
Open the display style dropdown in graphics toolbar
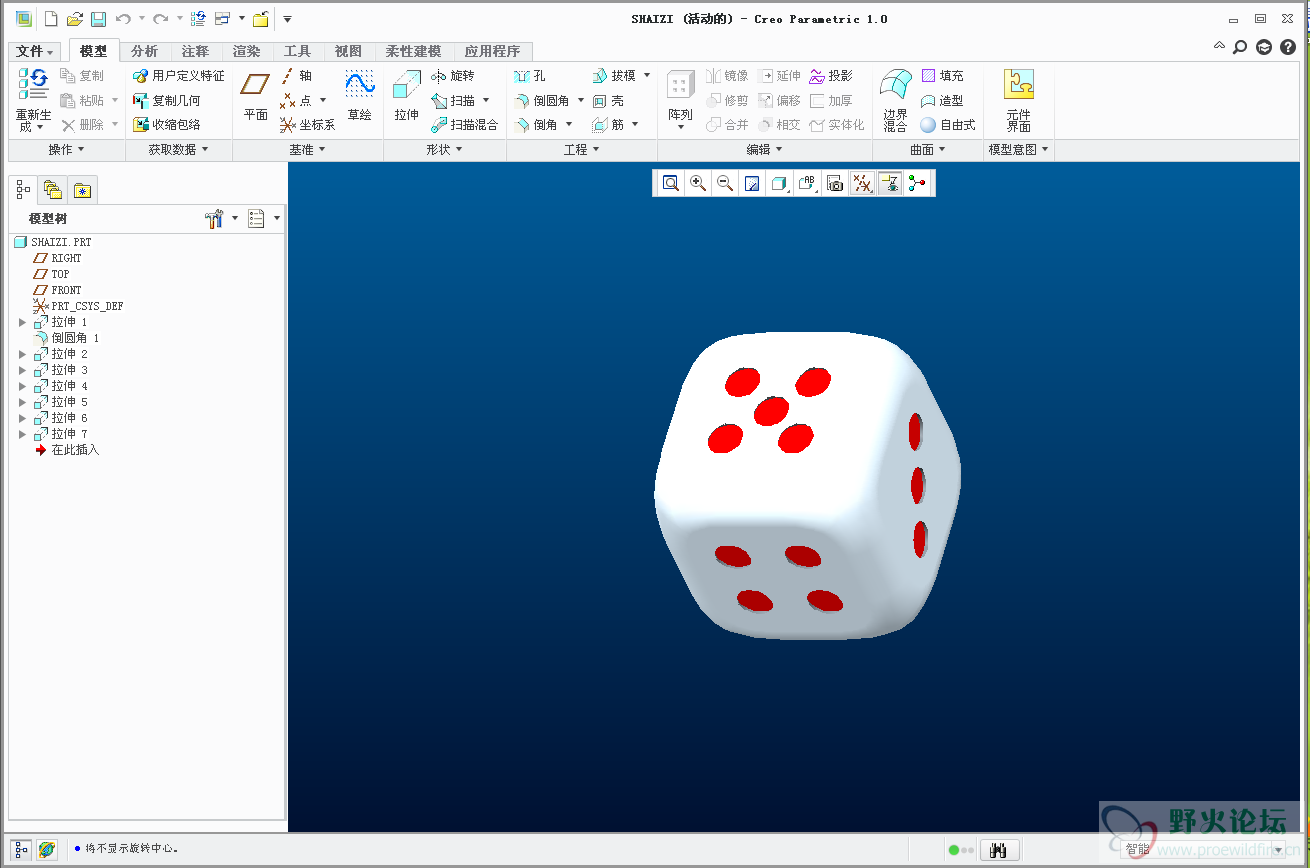click(x=781, y=183)
